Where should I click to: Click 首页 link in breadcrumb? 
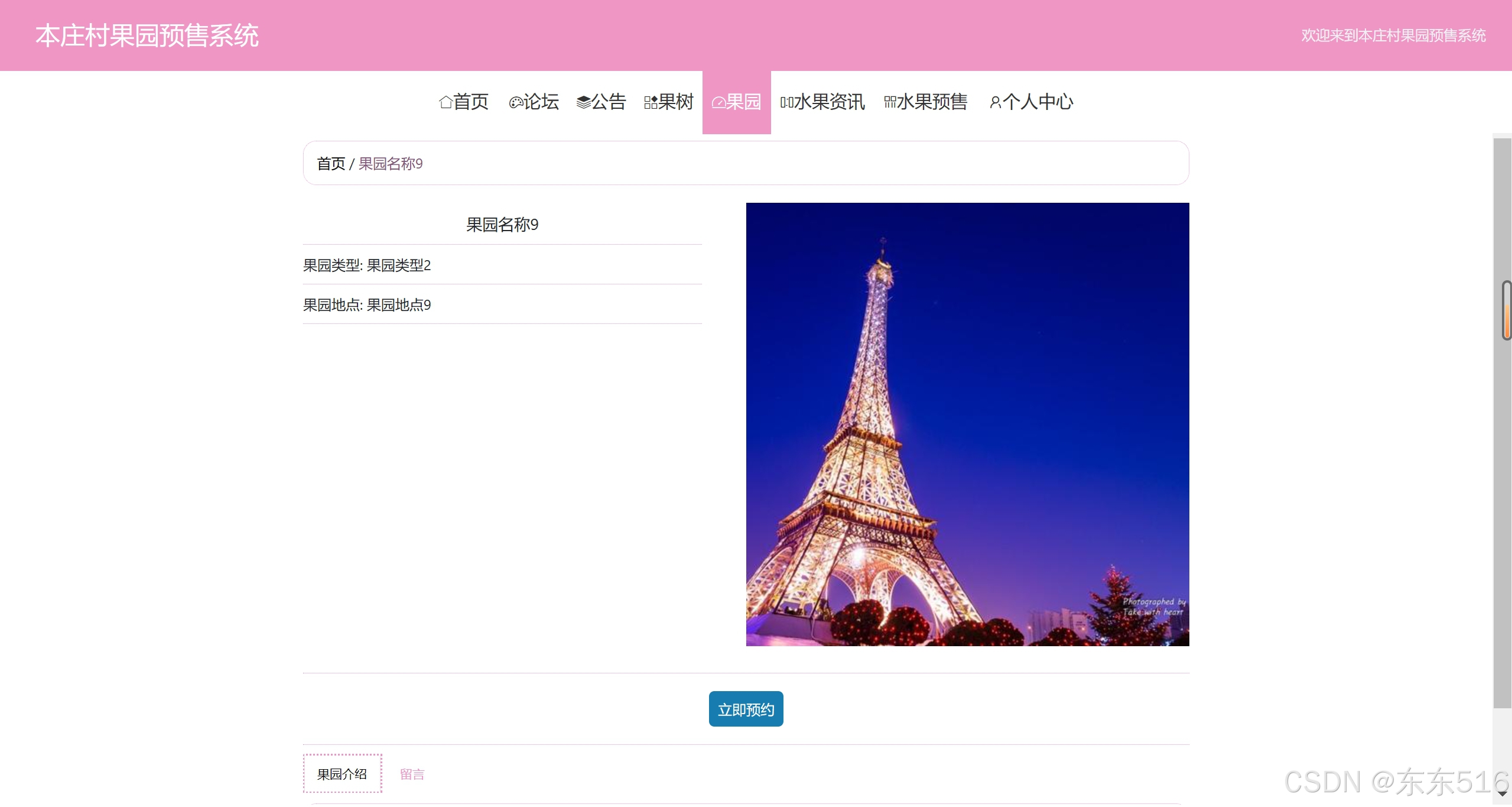pyautogui.click(x=331, y=164)
